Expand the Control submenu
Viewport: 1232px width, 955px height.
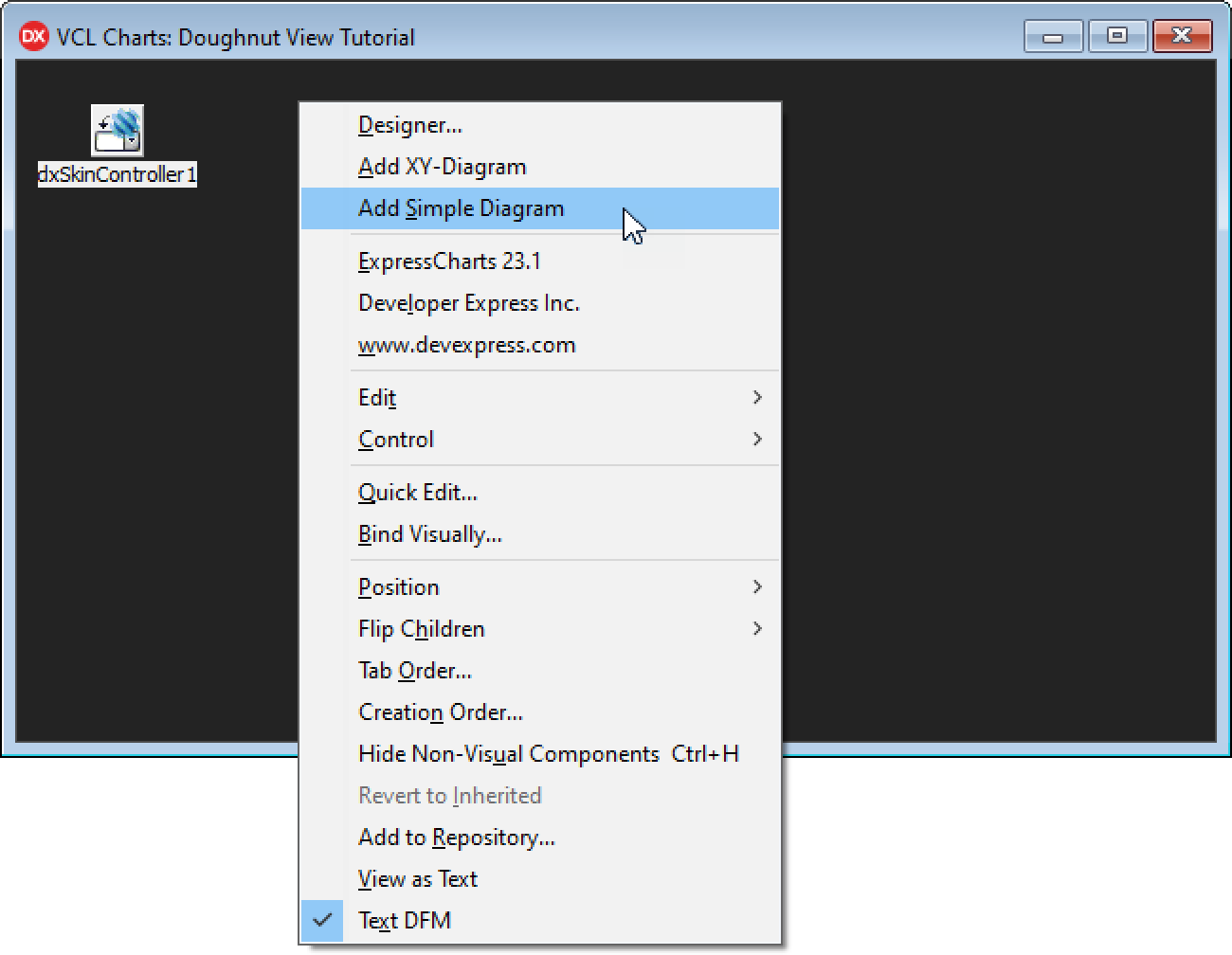pos(396,440)
